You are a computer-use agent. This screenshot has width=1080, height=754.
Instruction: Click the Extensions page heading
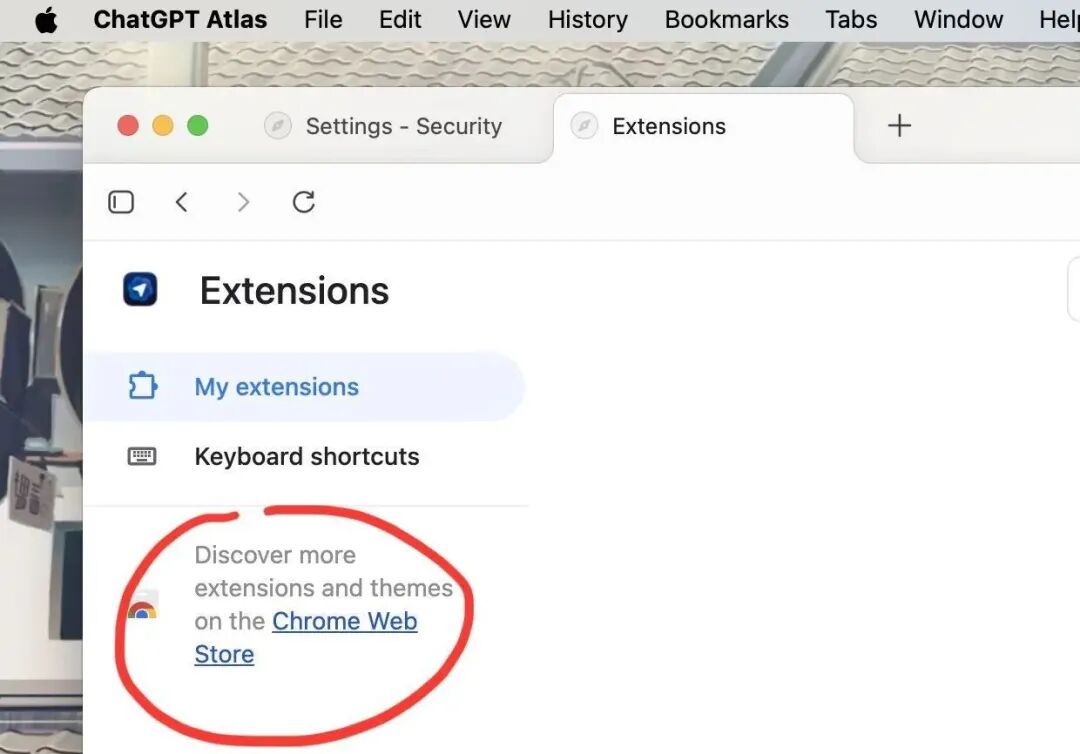tap(294, 291)
